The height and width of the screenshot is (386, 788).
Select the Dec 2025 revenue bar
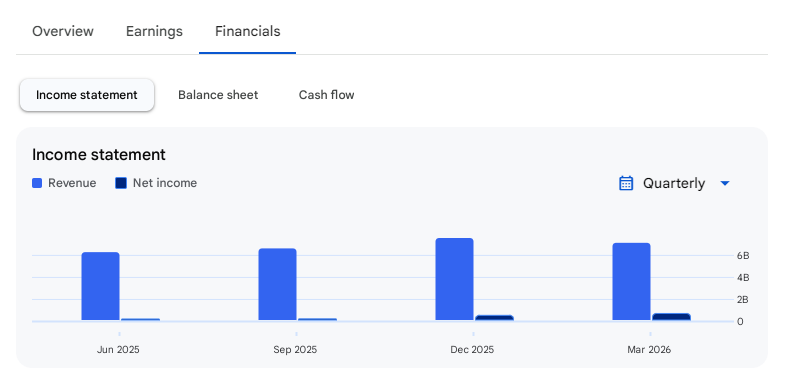[x=454, y=279]
